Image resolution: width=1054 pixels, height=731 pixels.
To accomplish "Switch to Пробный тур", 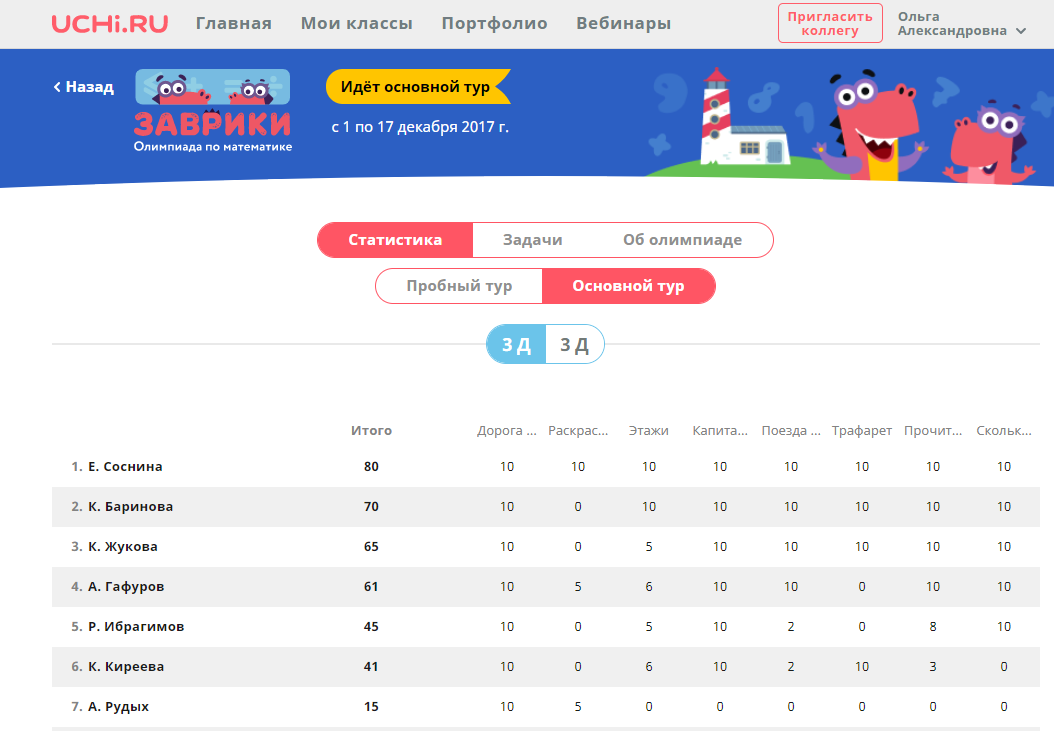I will (459, 286).
